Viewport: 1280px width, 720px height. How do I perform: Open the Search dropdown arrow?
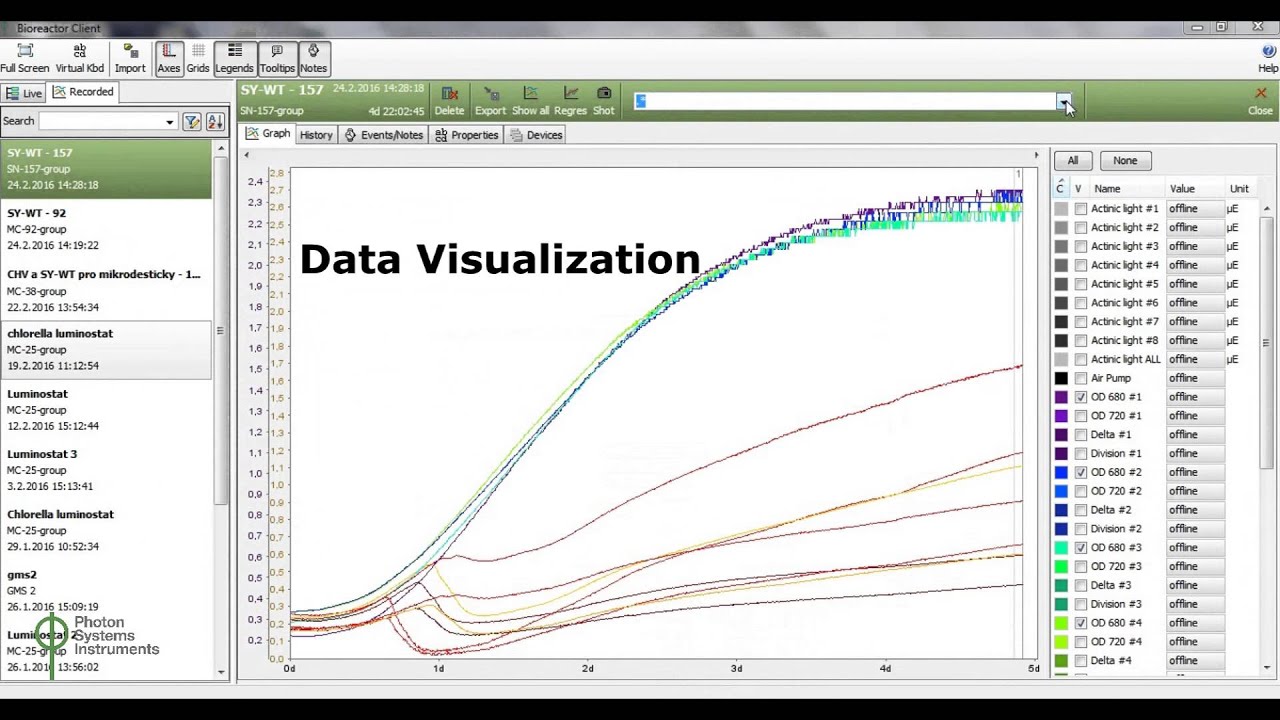(169, 122)
